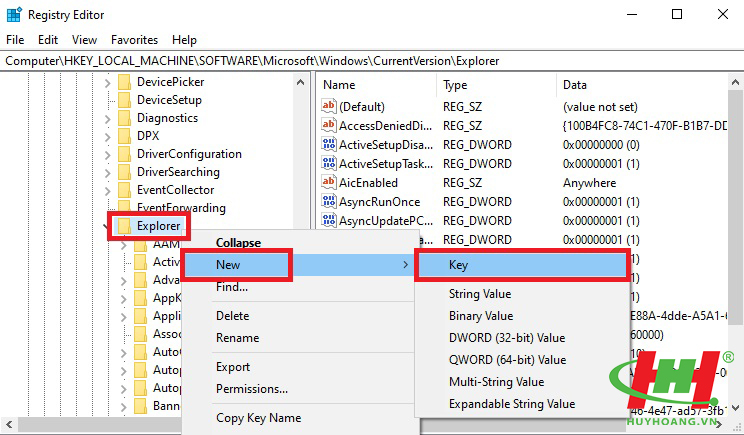Select the DevicePicker folder icon

(x=125, y=82)
